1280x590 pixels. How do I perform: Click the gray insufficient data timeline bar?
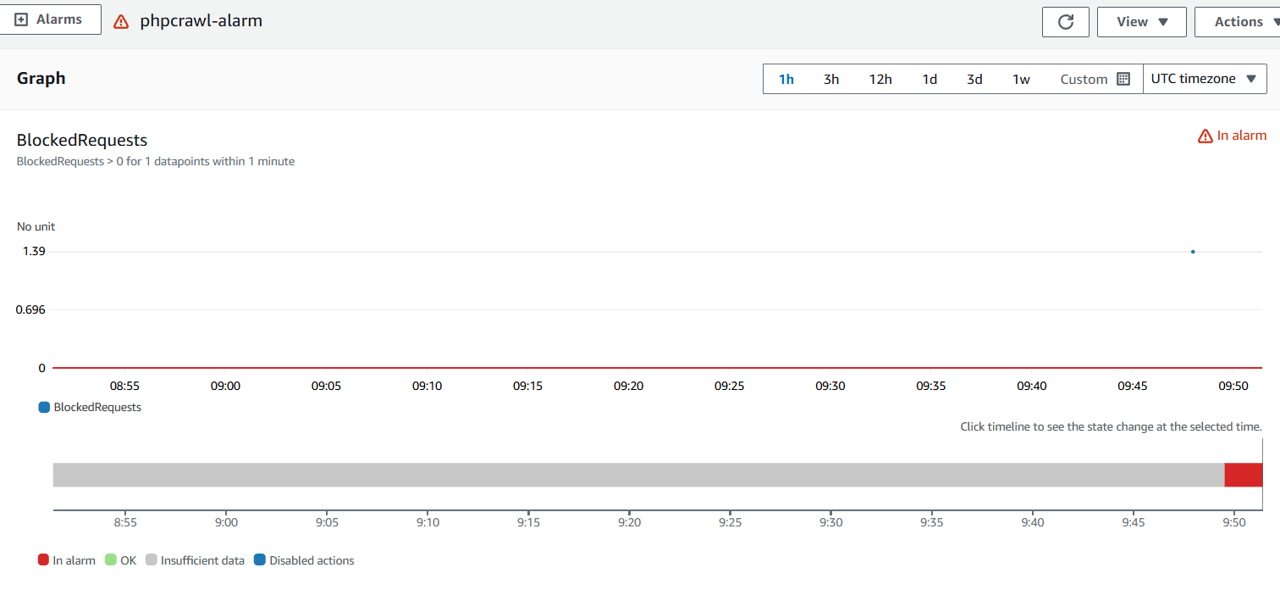[638, 475]
